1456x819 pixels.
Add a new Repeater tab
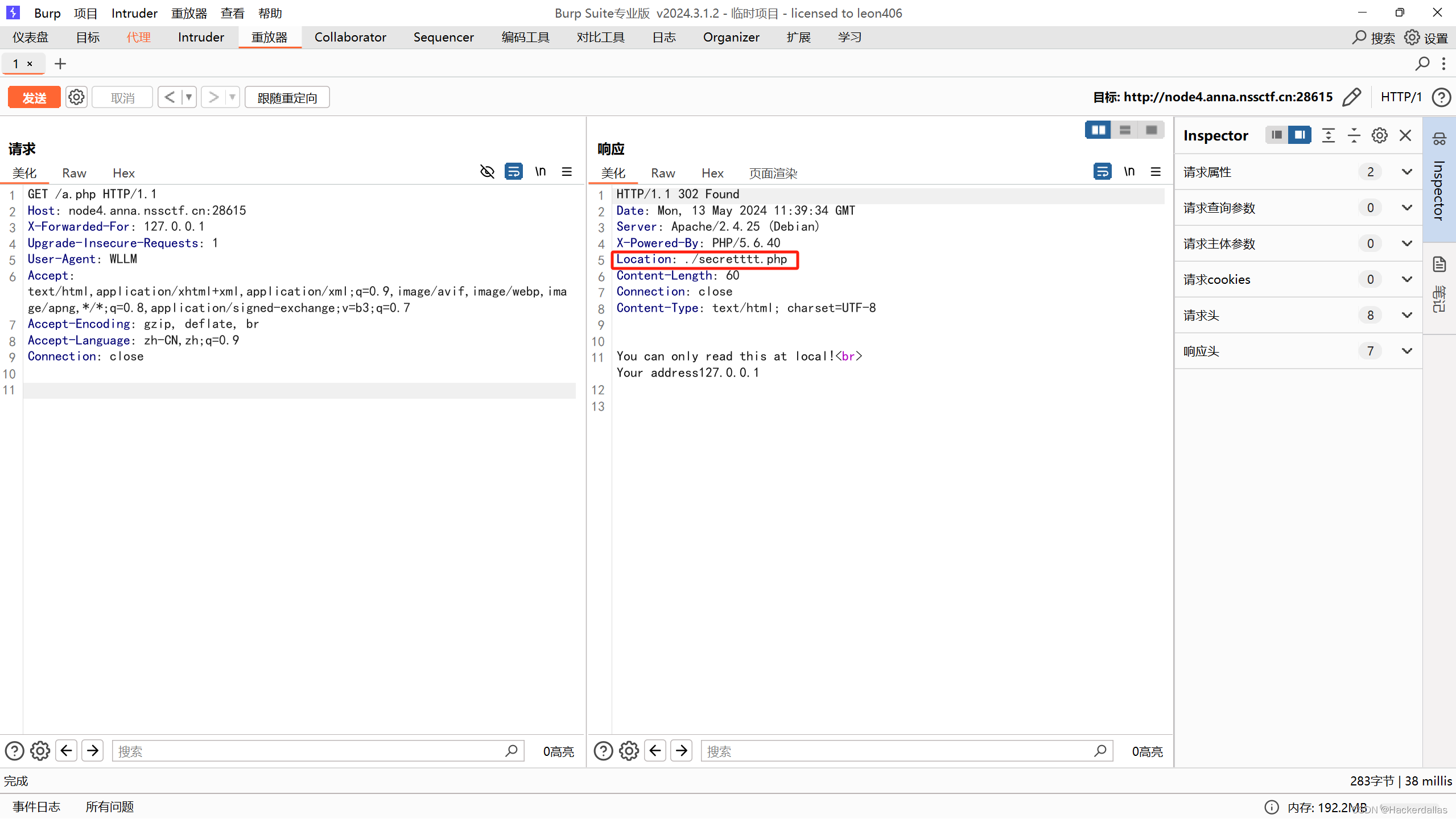[x=60, y=64]
